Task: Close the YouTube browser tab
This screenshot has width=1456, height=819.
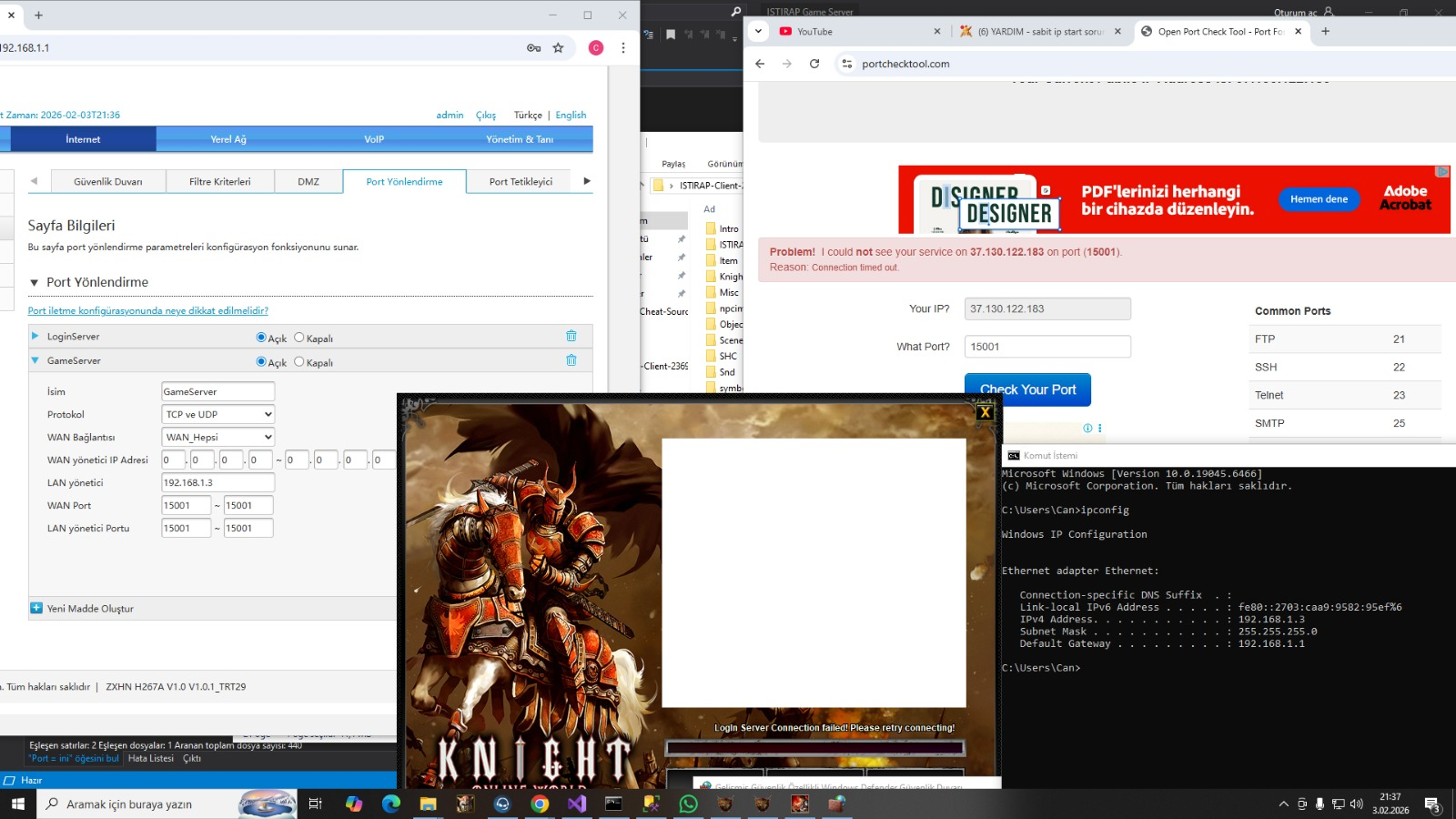Action: pos(937,31)
